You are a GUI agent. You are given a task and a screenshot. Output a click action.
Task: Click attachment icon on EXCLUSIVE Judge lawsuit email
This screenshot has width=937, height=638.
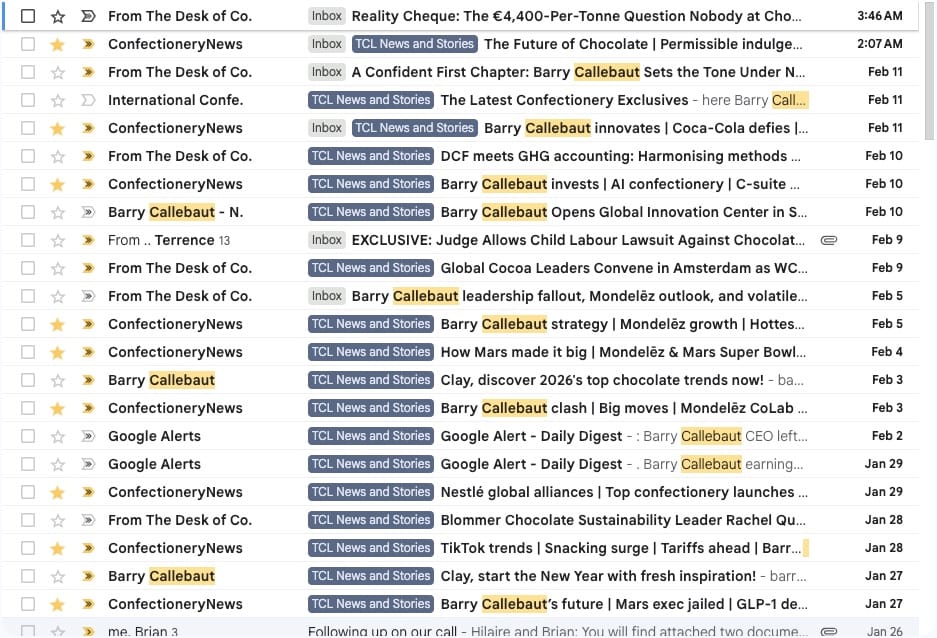[x=828, y=240]
